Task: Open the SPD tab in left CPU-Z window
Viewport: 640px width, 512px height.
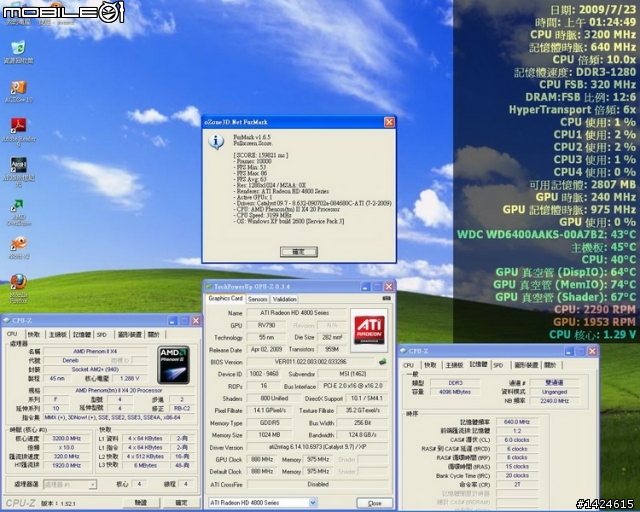Action: 102,335
